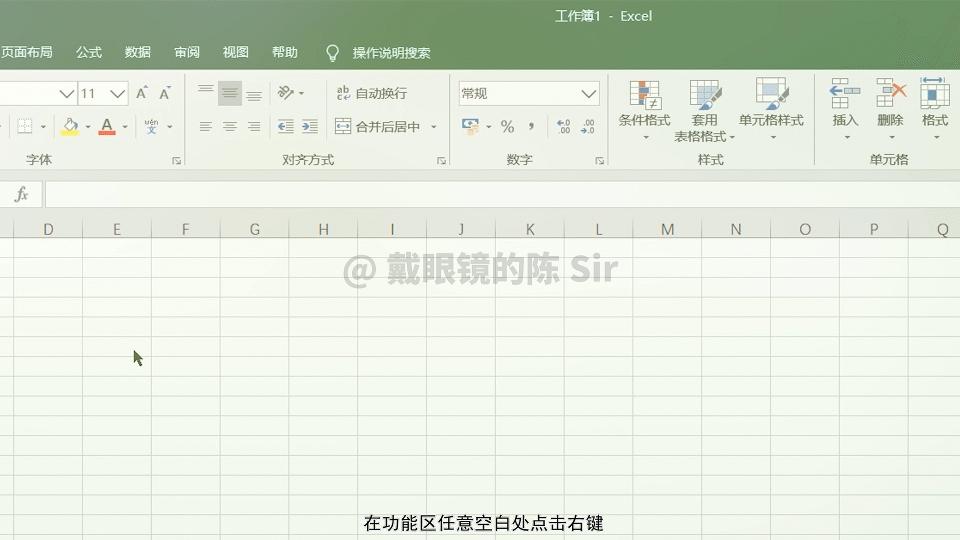Viewport: 960px width, 540px height.
Task: Expand the 删除 dropdown arrow
Action: (892, 137)
